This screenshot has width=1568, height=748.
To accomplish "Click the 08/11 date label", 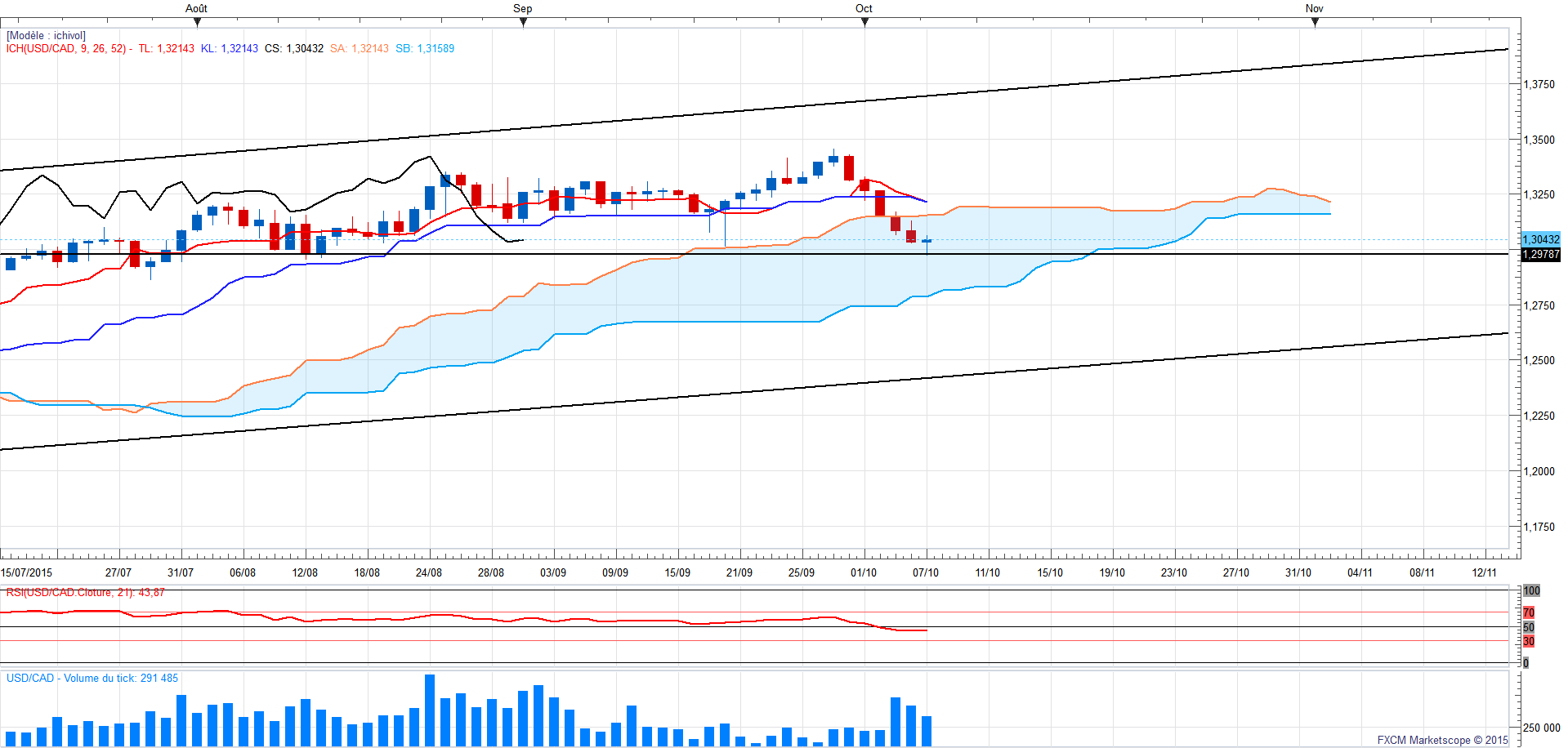I will tap(1423, 572).
